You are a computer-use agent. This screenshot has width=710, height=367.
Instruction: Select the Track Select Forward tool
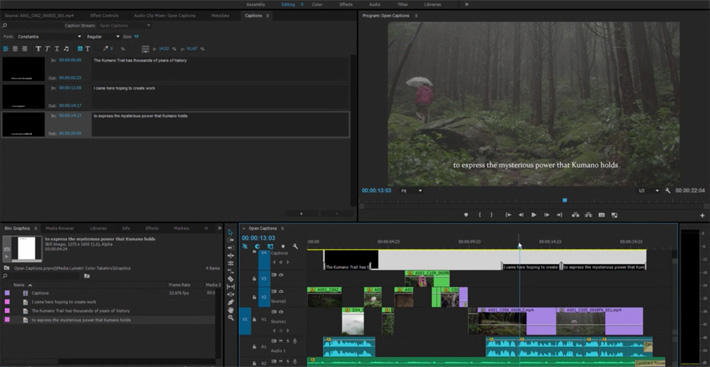tap(230, 240)
